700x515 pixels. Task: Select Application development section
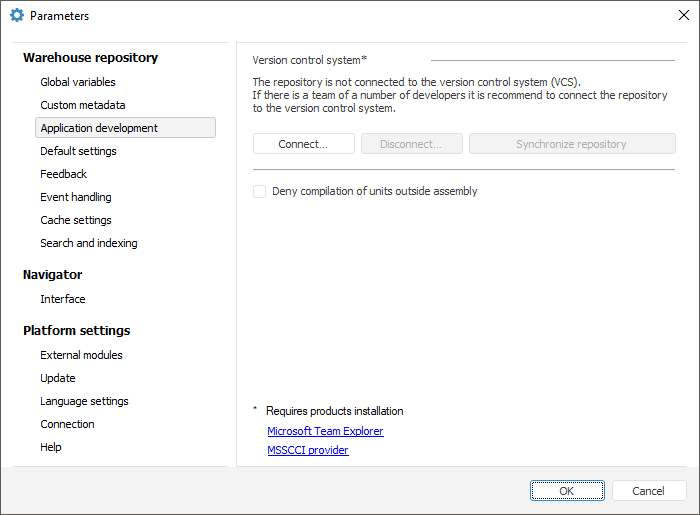coord(99,128)
